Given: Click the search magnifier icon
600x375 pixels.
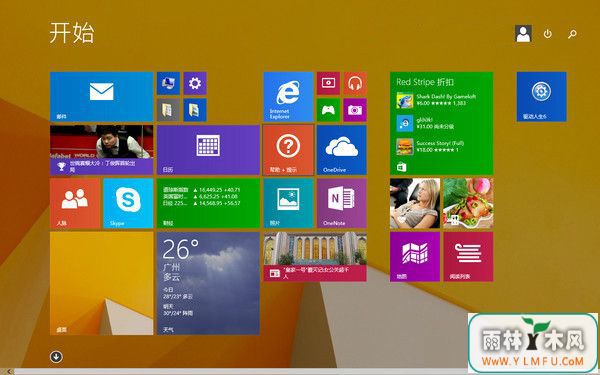Looking at the screenshot, I should coord(572,34).
